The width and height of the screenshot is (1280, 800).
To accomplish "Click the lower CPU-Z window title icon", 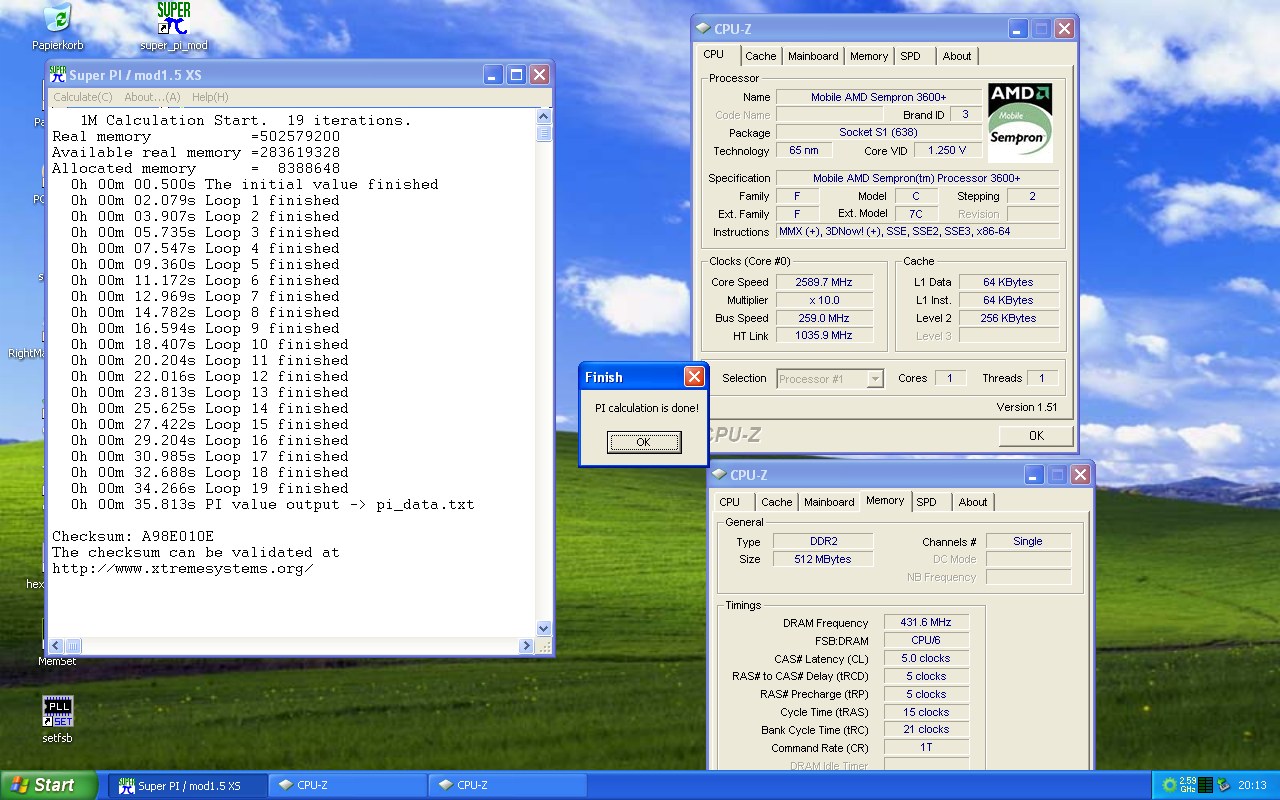I will [719, 475].
